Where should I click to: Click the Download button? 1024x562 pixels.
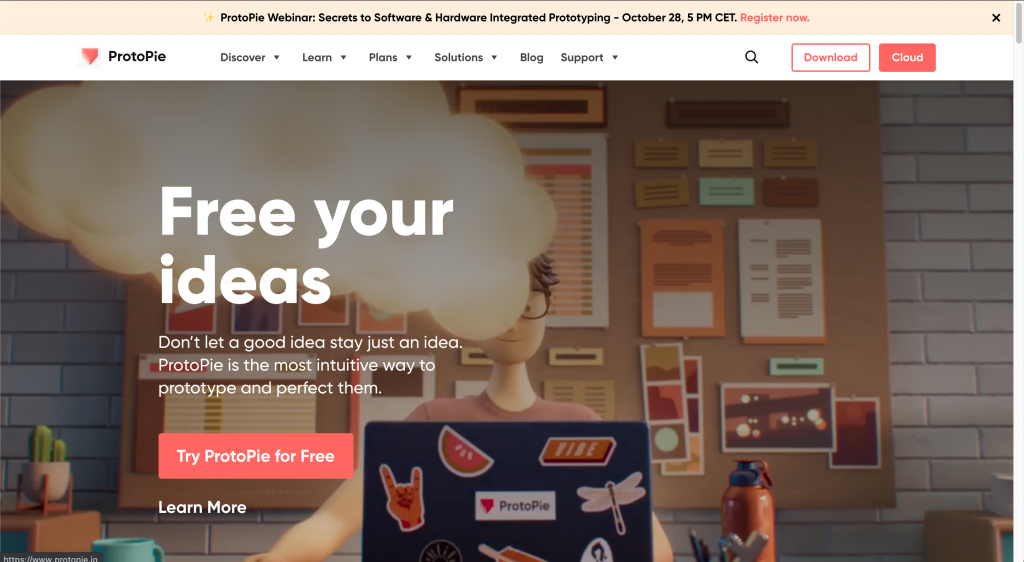[x=831, y=57]
